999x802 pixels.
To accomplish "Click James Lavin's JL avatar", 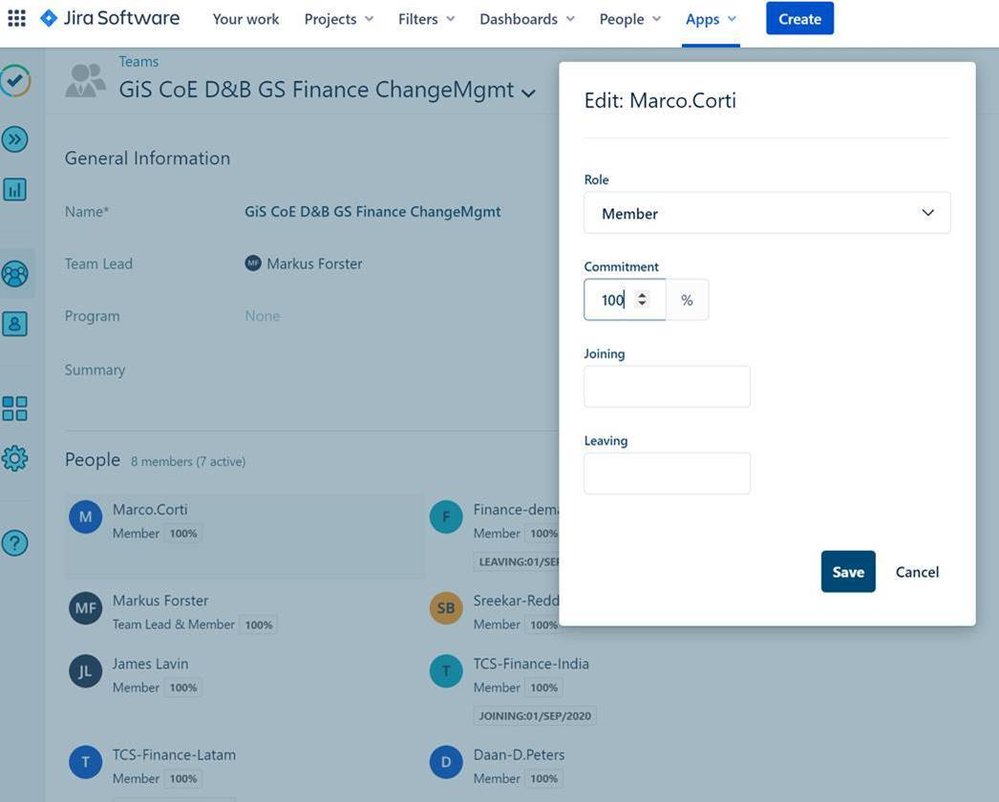I will click(x=85, y=671).
